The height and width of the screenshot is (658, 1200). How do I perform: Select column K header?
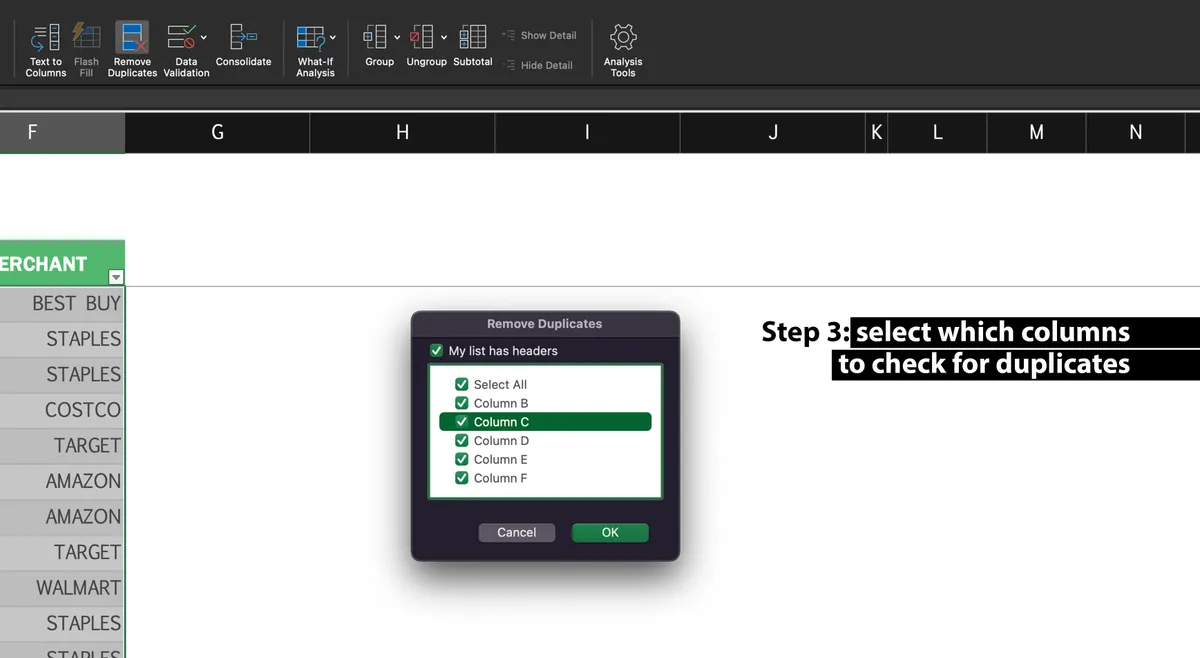click(877, 132)
